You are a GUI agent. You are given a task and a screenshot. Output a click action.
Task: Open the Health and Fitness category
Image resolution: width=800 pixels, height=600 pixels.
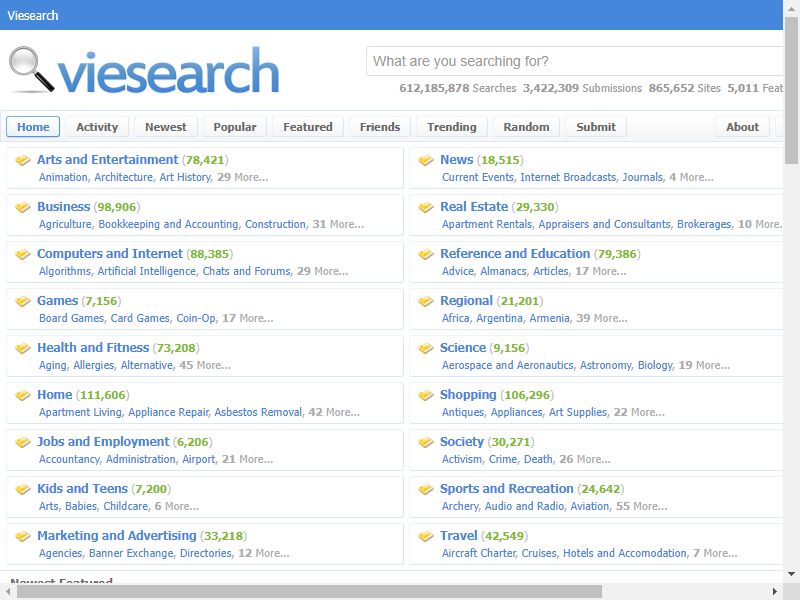(93, 347)
